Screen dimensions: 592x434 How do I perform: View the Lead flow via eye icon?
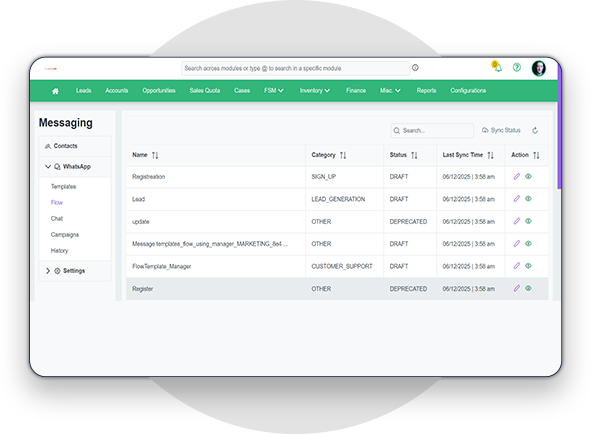click(x=528, y=199)
